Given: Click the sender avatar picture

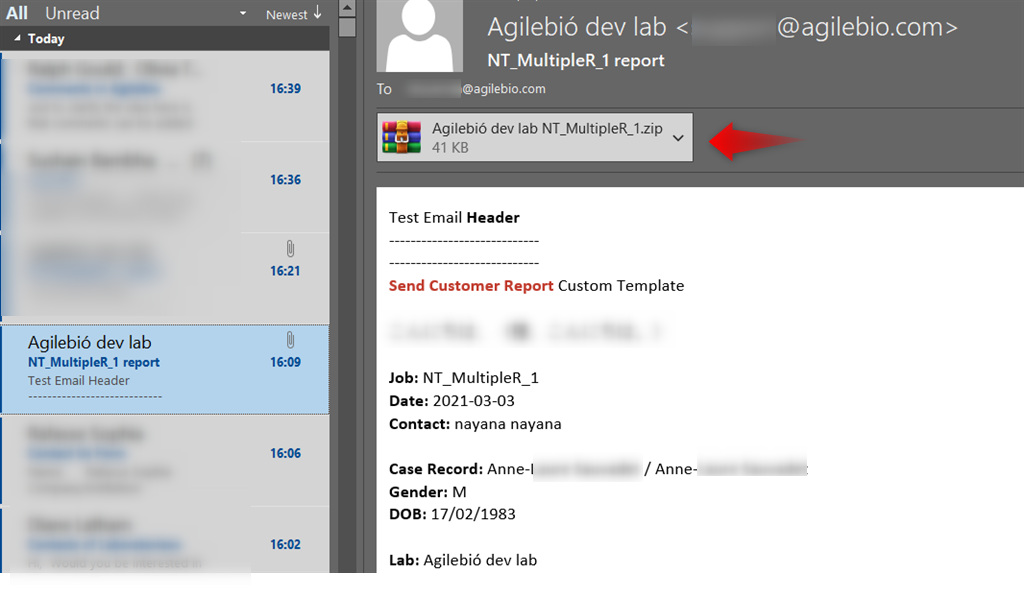Looking at the screenshot, I should 419,35.
